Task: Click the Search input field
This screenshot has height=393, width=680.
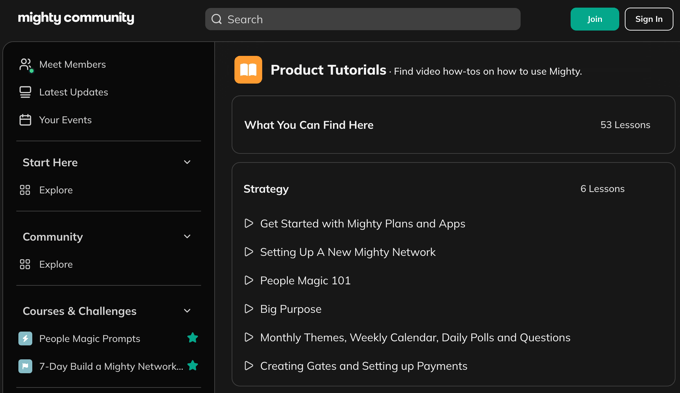Action: point(363,19)
